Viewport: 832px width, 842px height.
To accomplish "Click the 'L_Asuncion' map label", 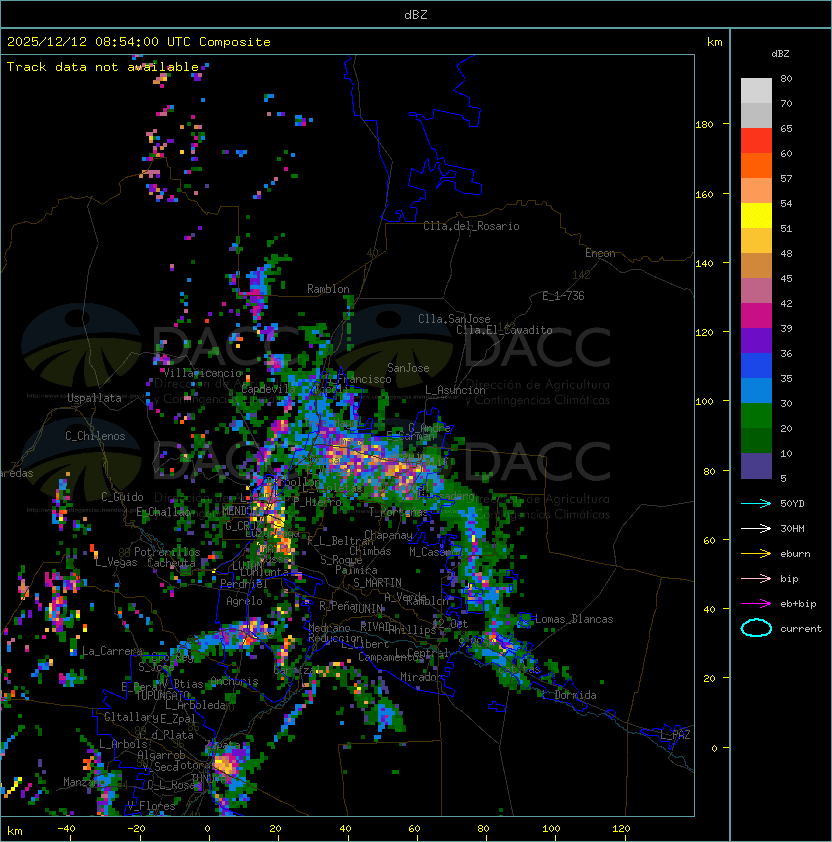I will (x=455, y=390).
